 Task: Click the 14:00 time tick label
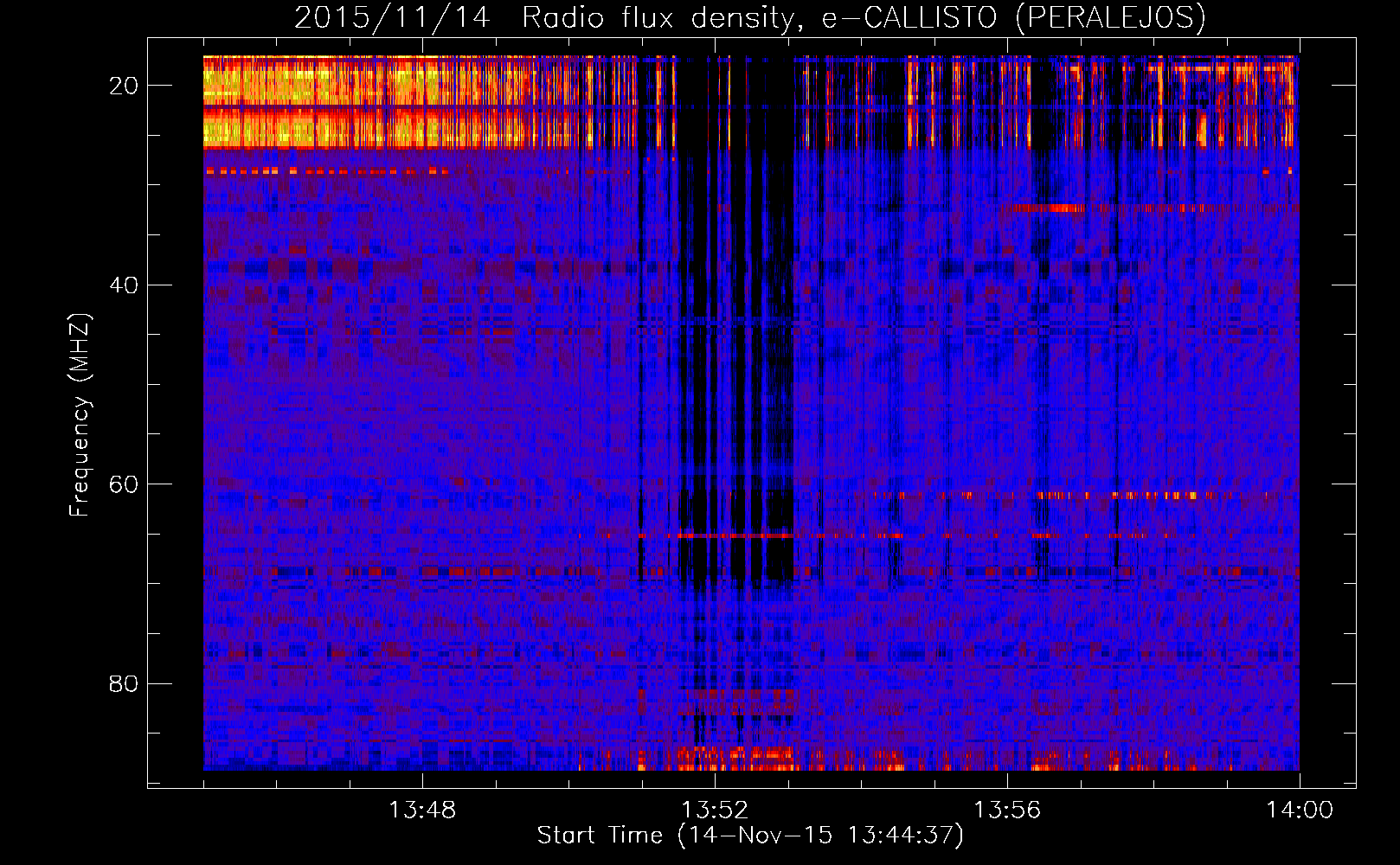click(1300, 811)
